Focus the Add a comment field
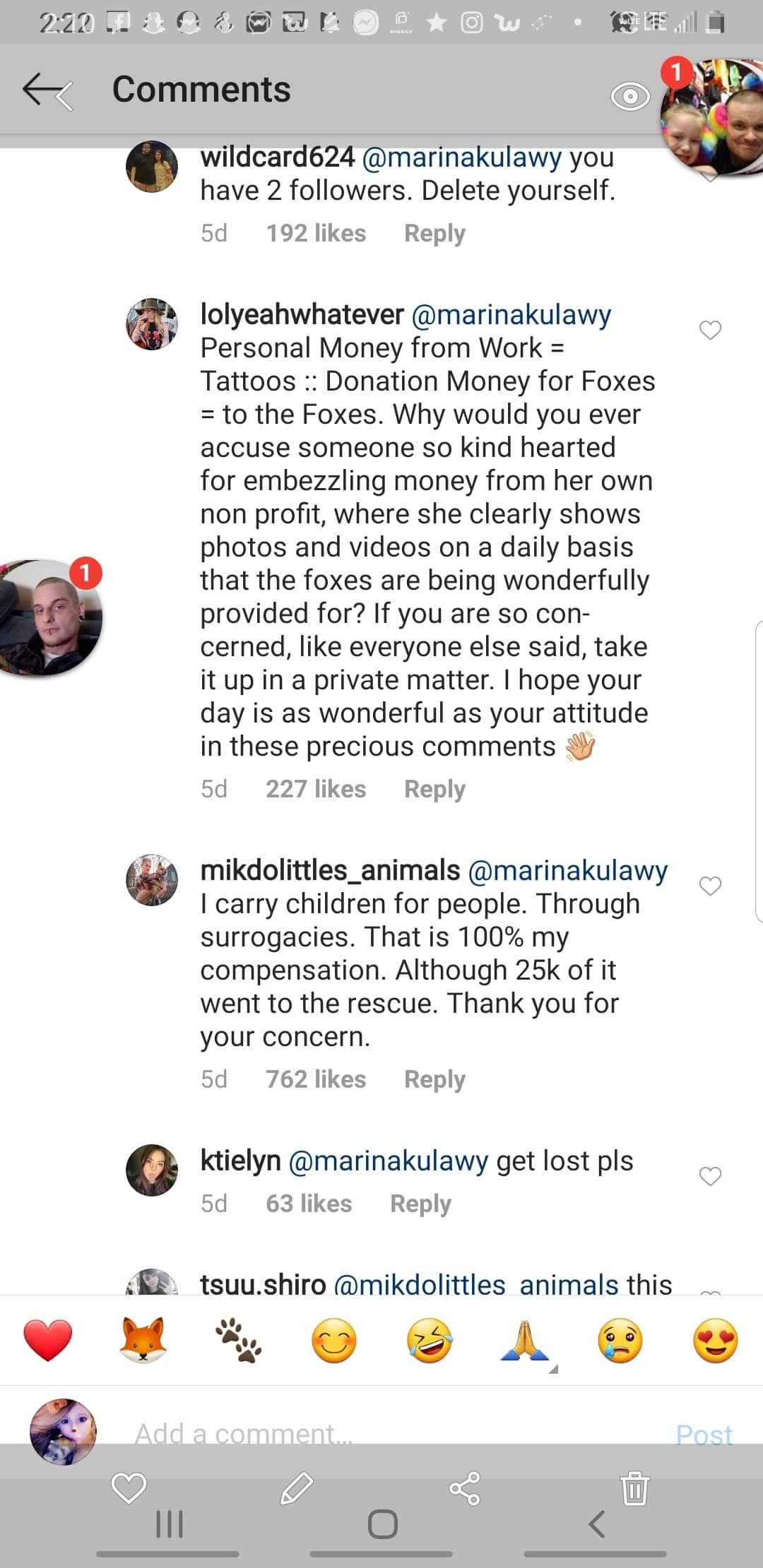This screenshot has height=1568, width=763. point(353,1434)
